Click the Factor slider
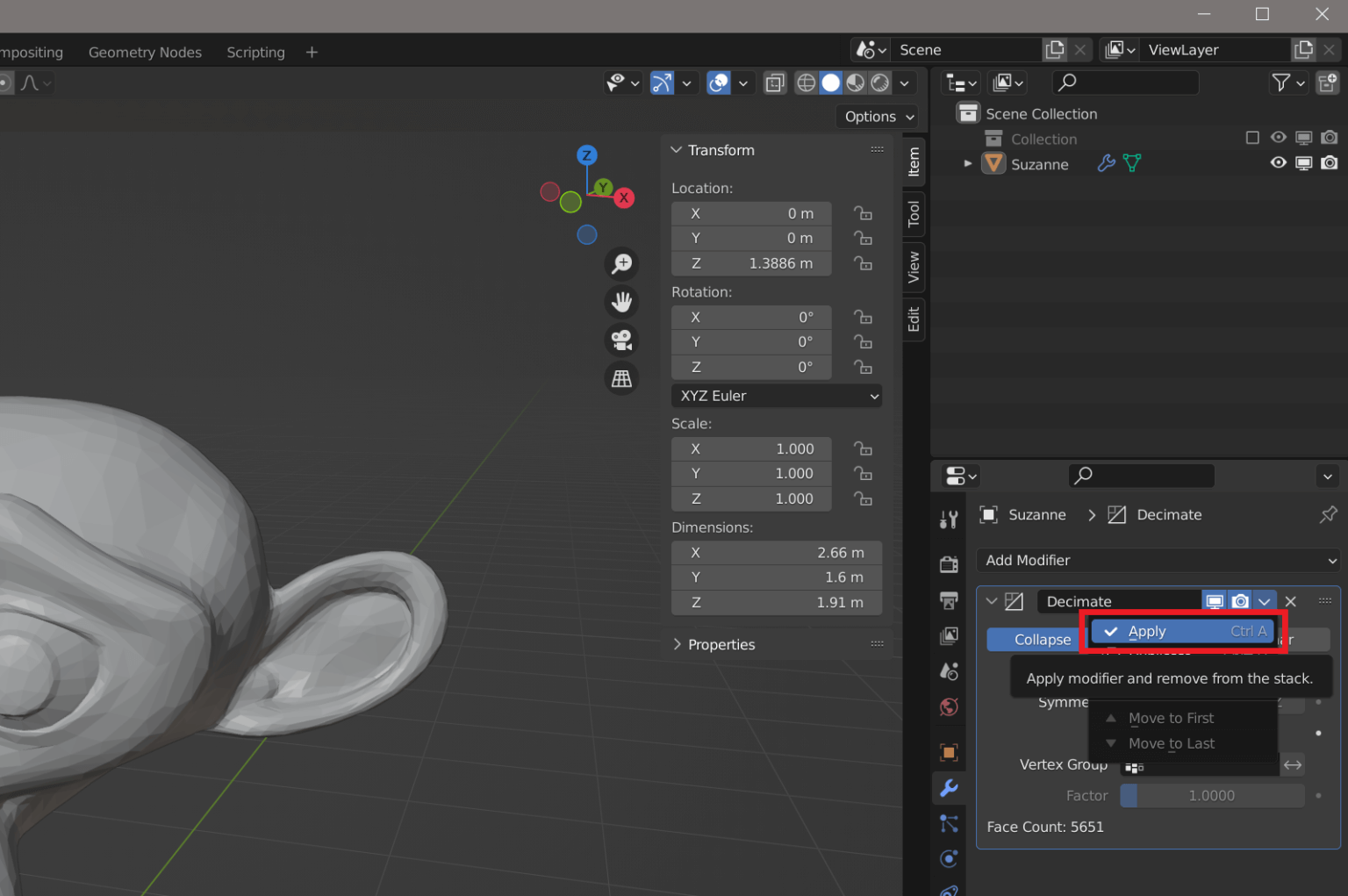This screenshot has width=1348, height=896. 1212,795
